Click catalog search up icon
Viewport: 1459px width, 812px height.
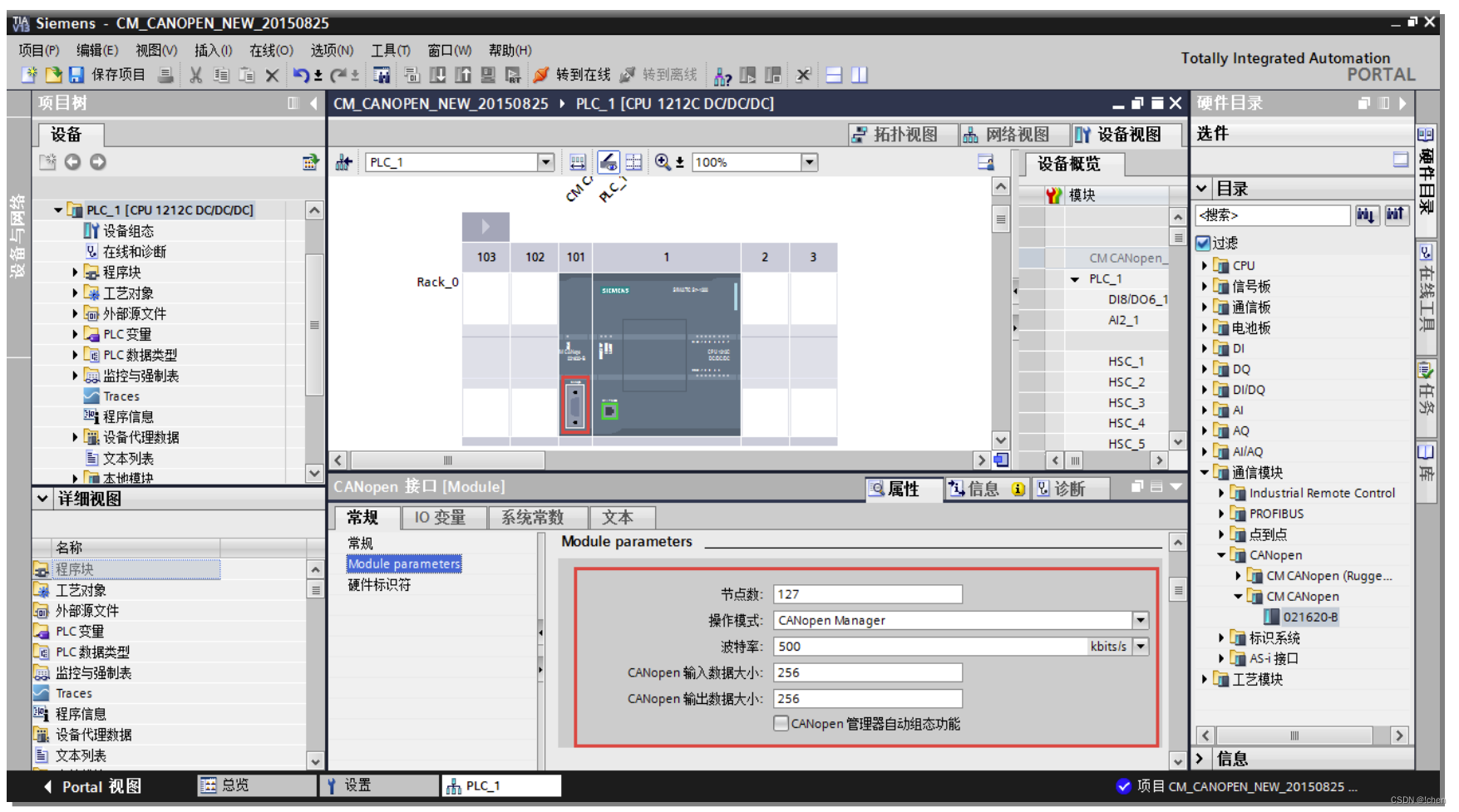[1396, 215]
